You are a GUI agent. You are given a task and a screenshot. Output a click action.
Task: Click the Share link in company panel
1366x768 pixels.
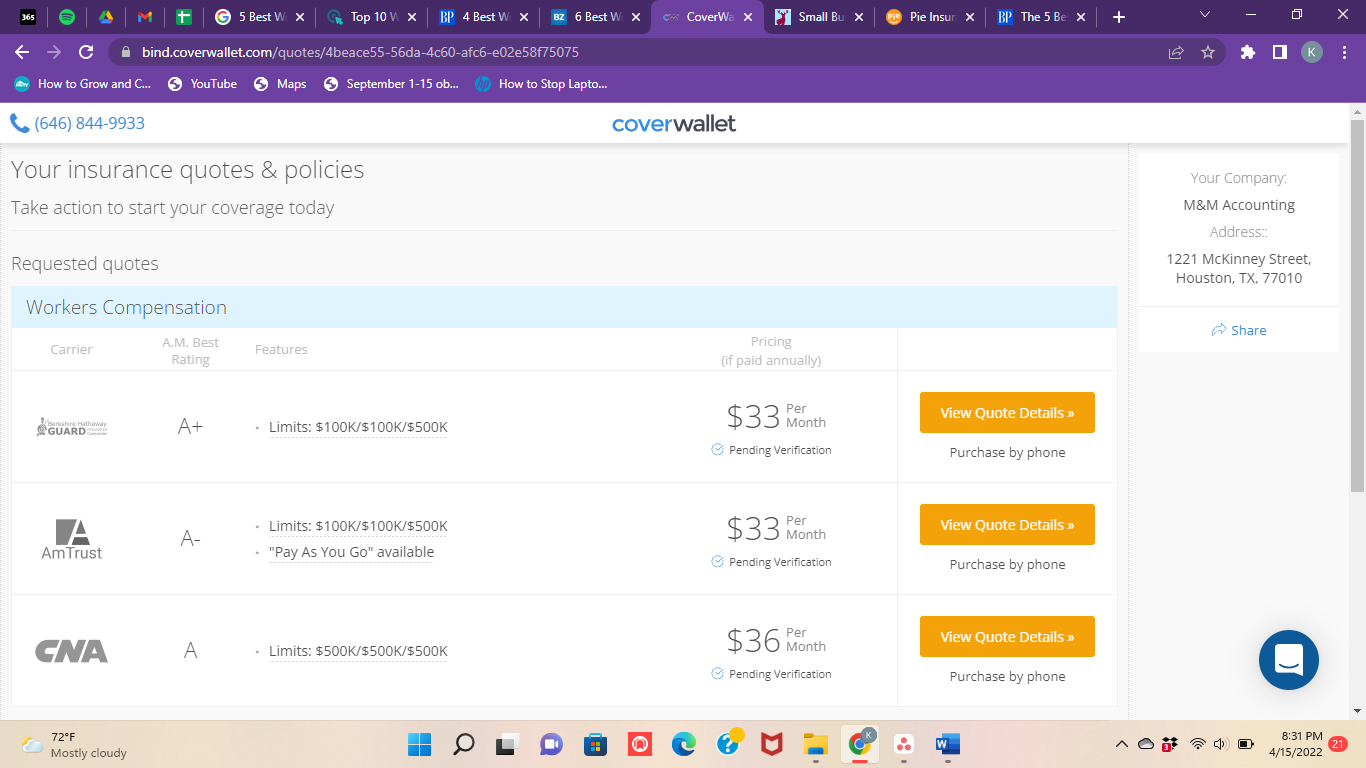pos(1238,330)
